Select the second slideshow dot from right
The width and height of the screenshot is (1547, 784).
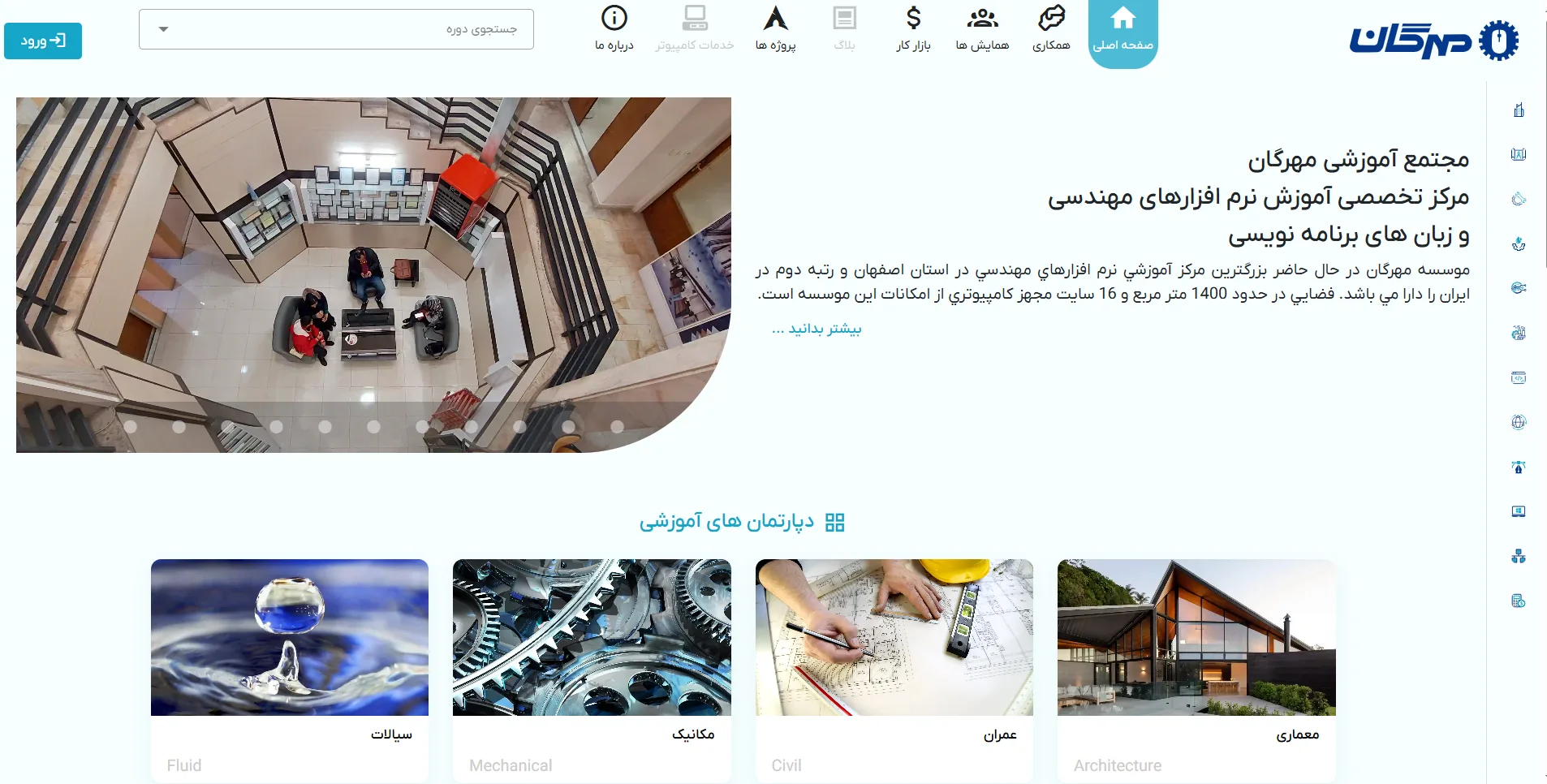568,426
